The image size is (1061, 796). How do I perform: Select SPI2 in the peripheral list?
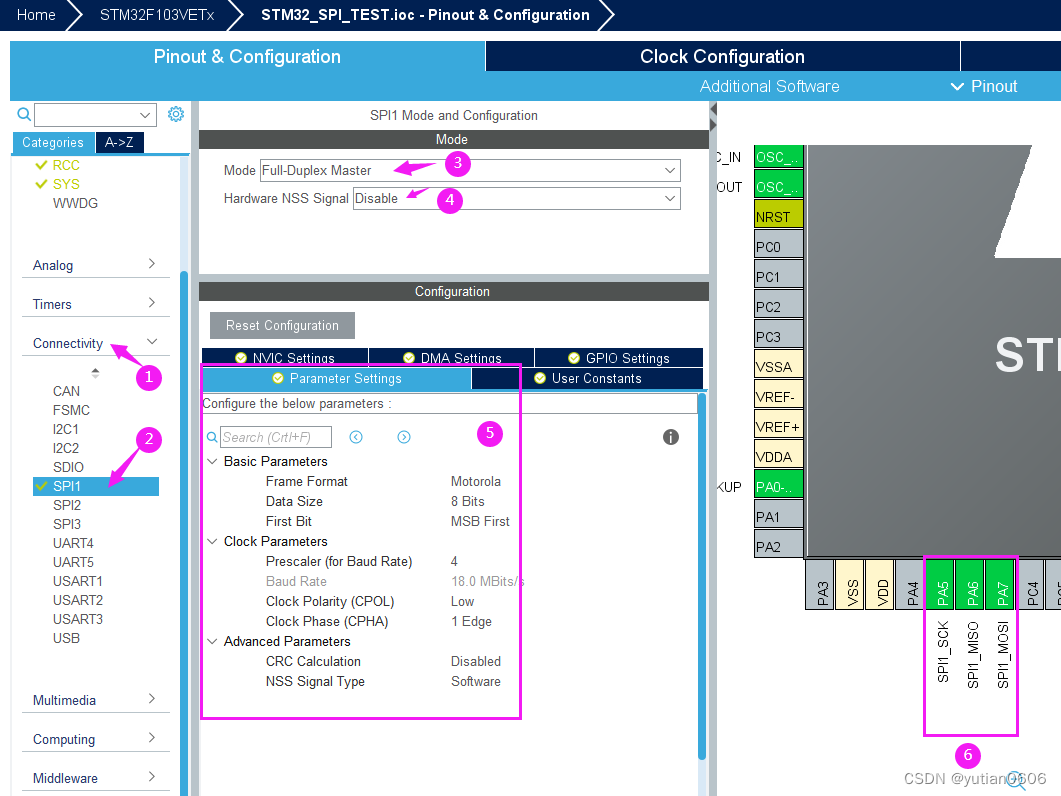67,505
